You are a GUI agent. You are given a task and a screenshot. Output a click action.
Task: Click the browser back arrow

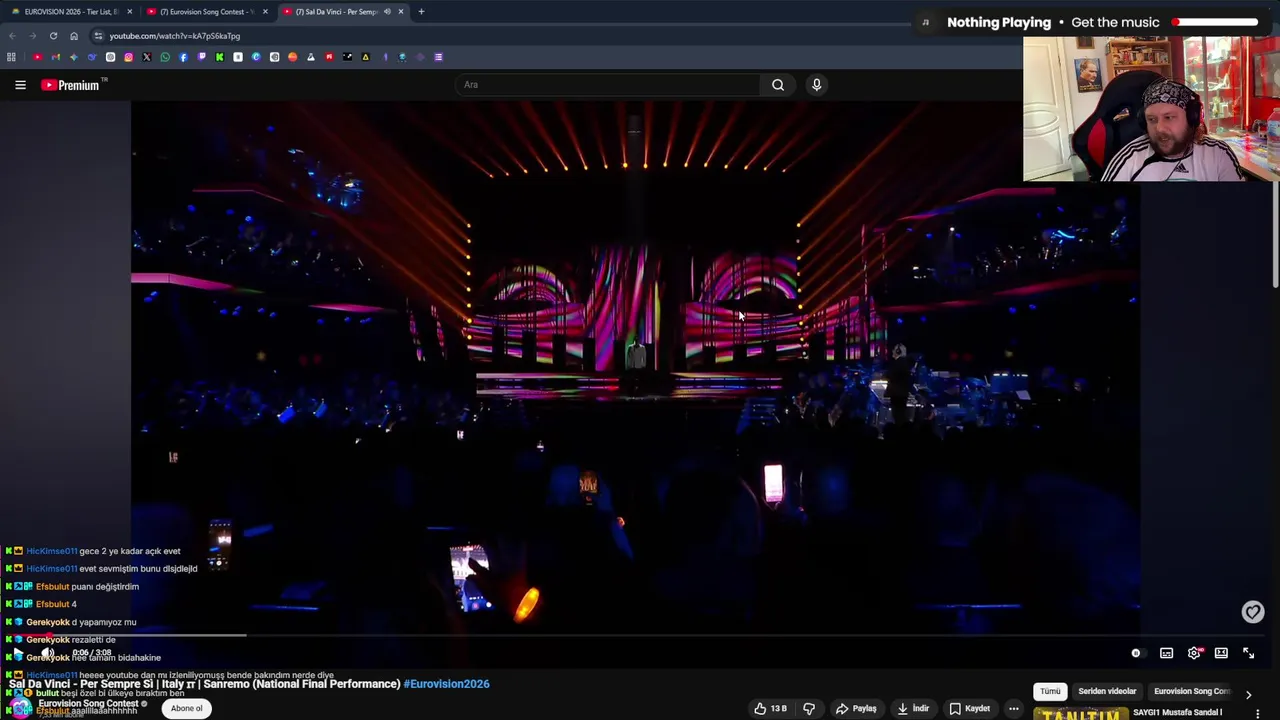(x=12, y=36)
